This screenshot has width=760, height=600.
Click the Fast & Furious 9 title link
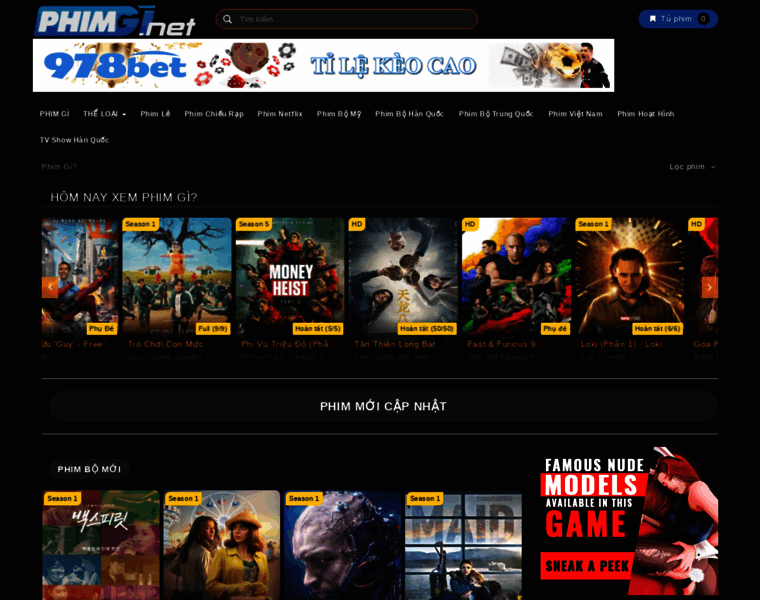pos(507,344)
